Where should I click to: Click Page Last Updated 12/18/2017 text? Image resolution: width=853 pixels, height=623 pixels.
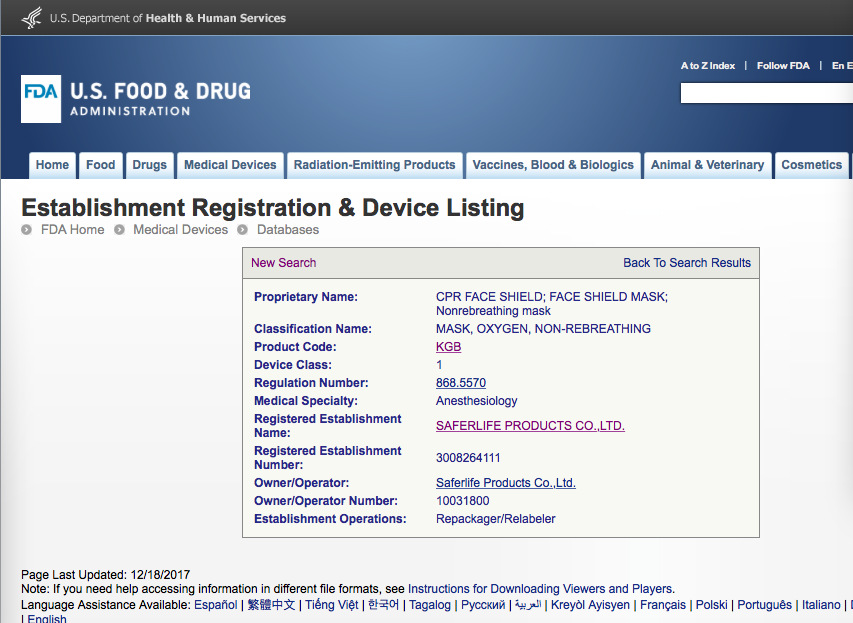coord(106,575)
